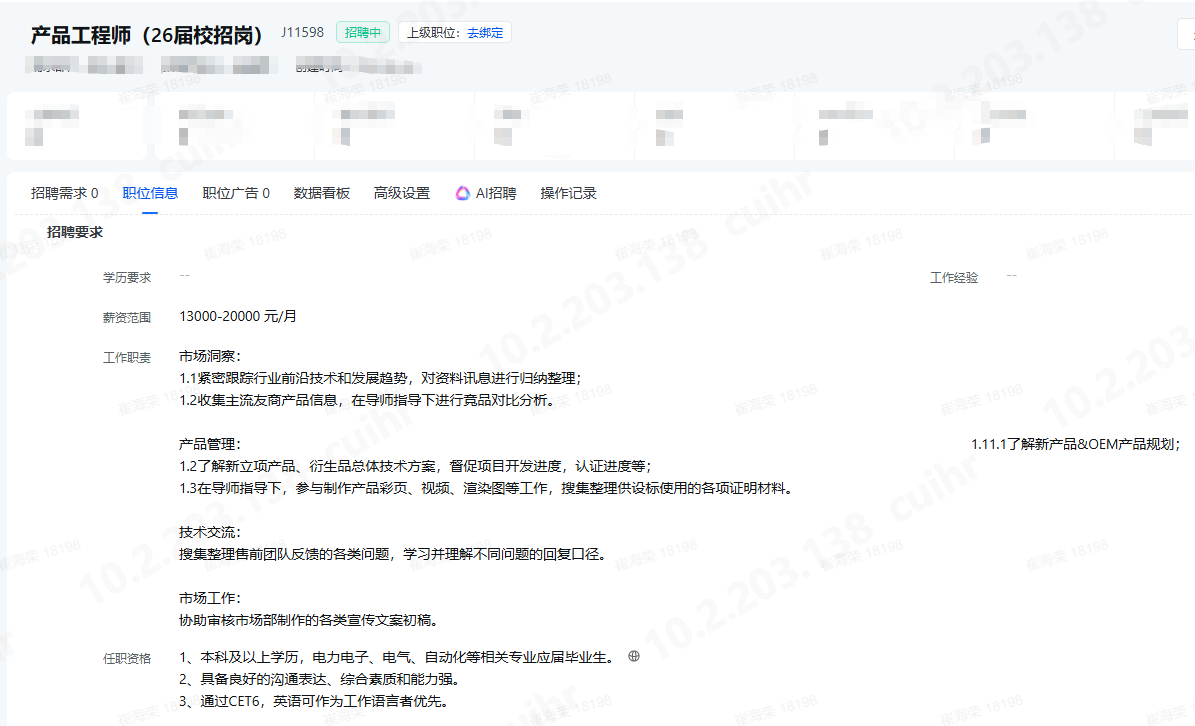Click the globe icon beside 任职资格 text
This screenshot has height=726, width=1195.
633,656
